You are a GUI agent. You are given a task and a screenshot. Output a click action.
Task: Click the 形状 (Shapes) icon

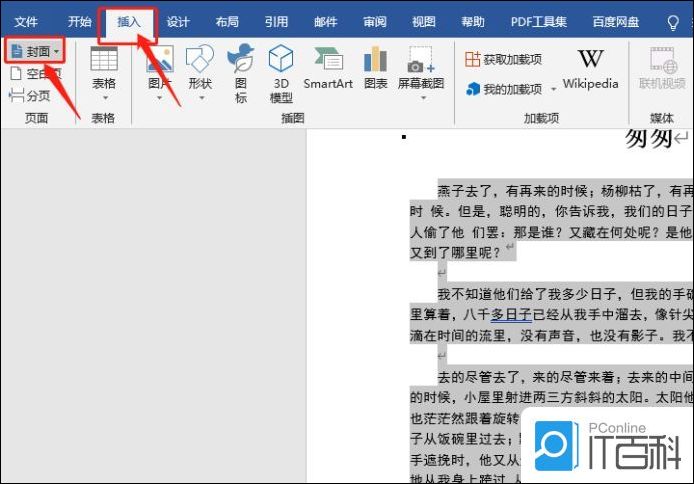pyautogui.click(x=200, y=58)
